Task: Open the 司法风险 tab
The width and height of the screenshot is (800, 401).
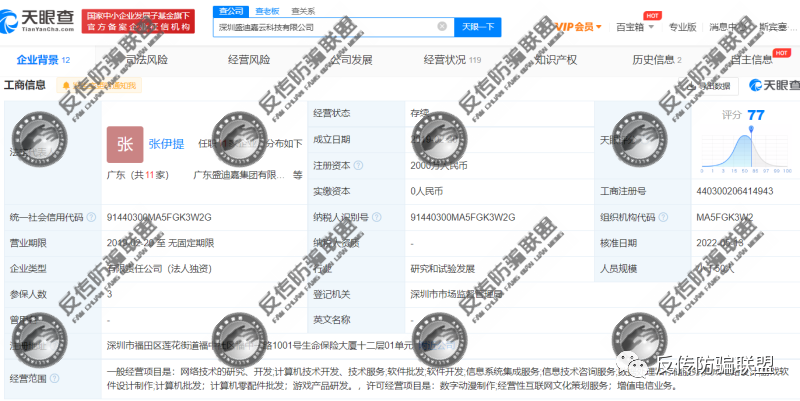Action: coord(147,60)
